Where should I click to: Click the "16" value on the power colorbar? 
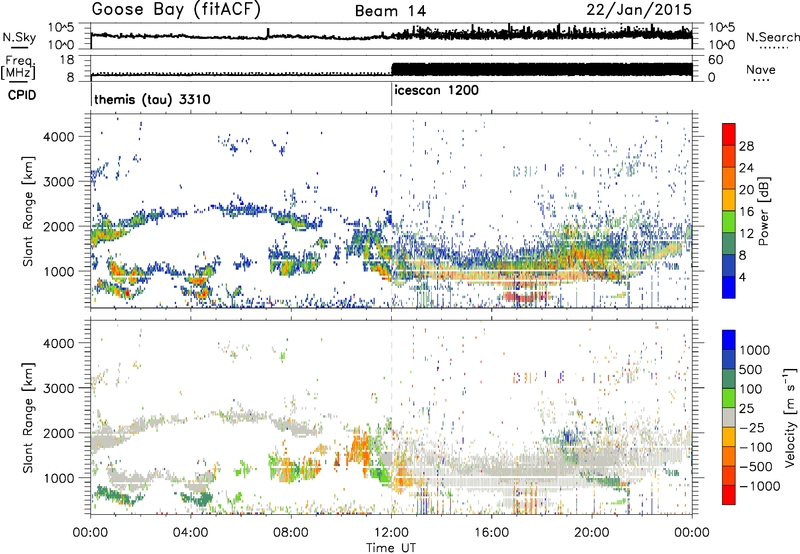746,212
